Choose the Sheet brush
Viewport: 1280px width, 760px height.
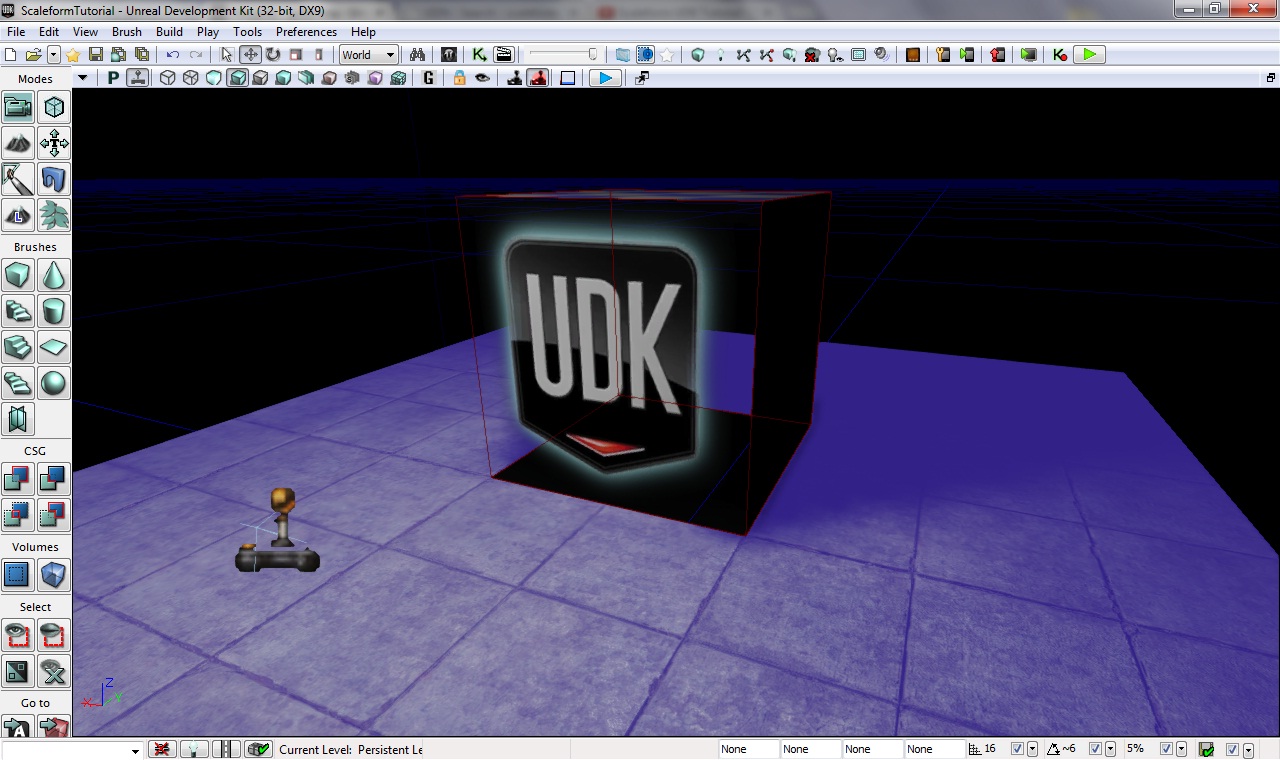(x=54, y=347)
